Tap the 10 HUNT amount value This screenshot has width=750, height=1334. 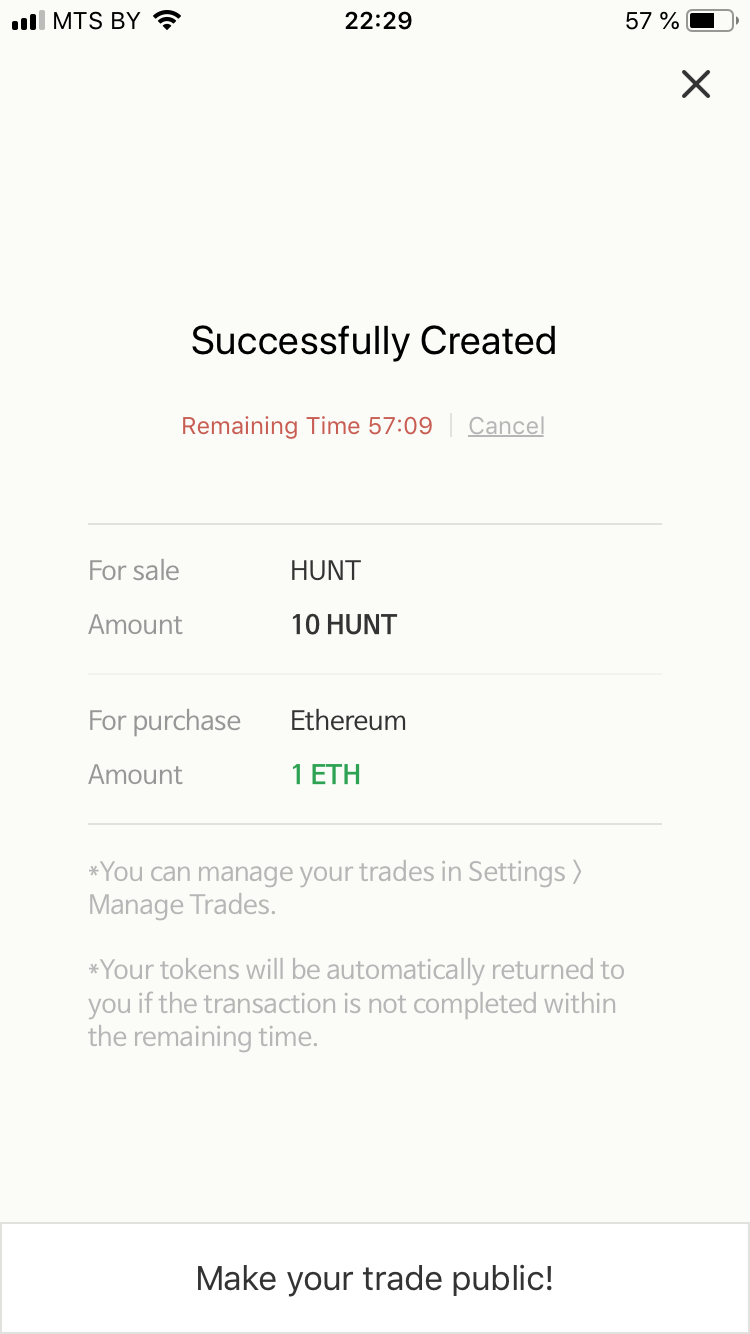[x=344, y=625]
